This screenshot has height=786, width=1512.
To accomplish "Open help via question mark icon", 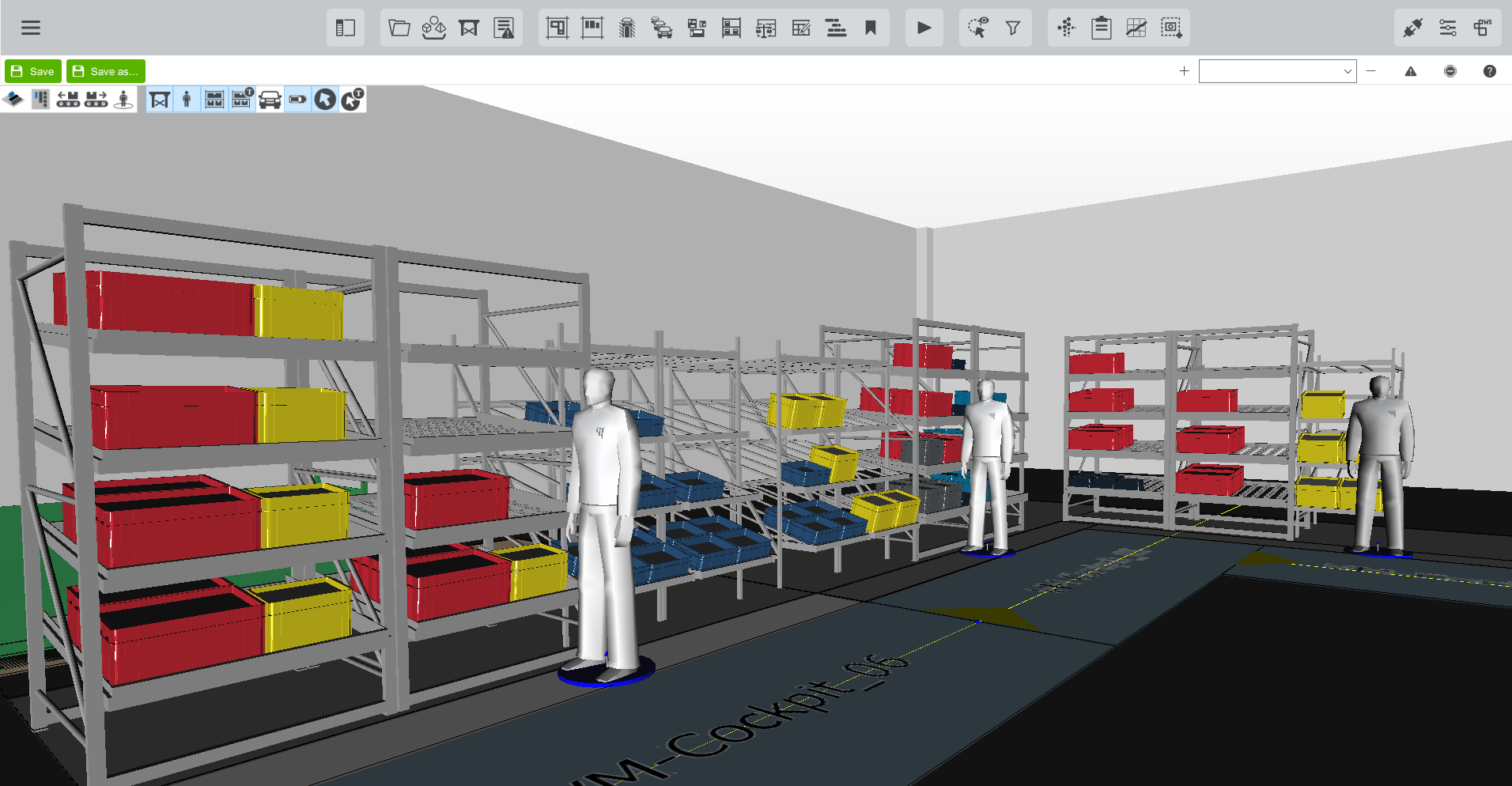I will point(1490,71).
